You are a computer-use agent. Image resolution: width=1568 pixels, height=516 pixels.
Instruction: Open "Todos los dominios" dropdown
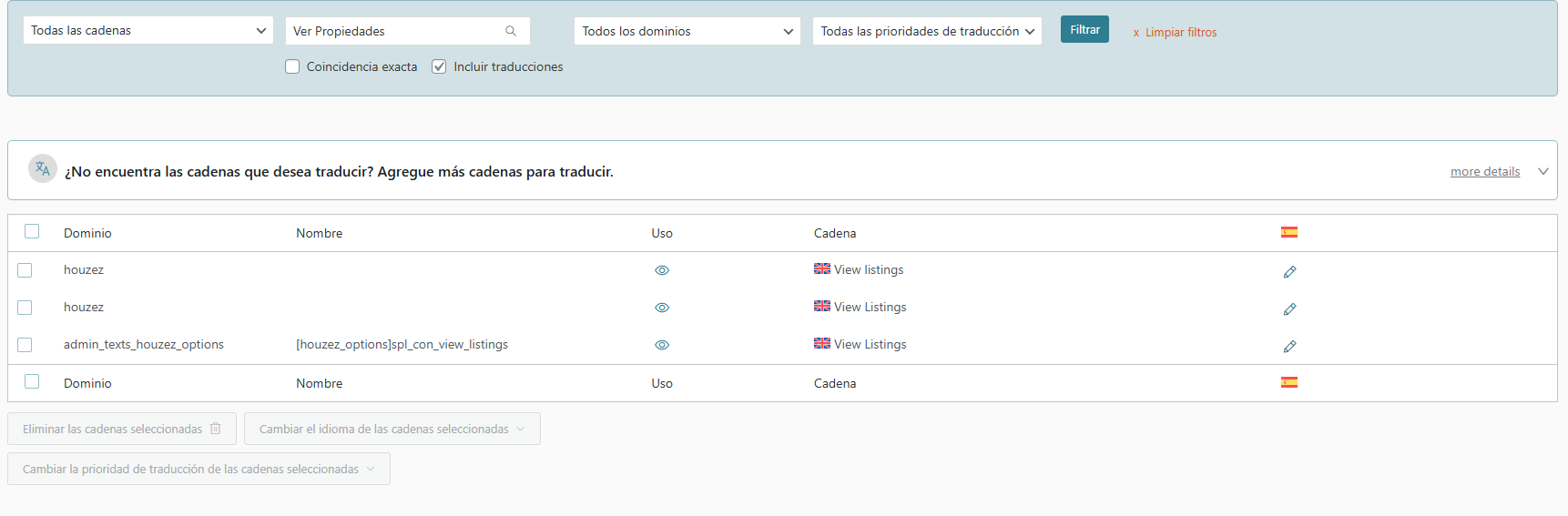[x=687, y=31]
